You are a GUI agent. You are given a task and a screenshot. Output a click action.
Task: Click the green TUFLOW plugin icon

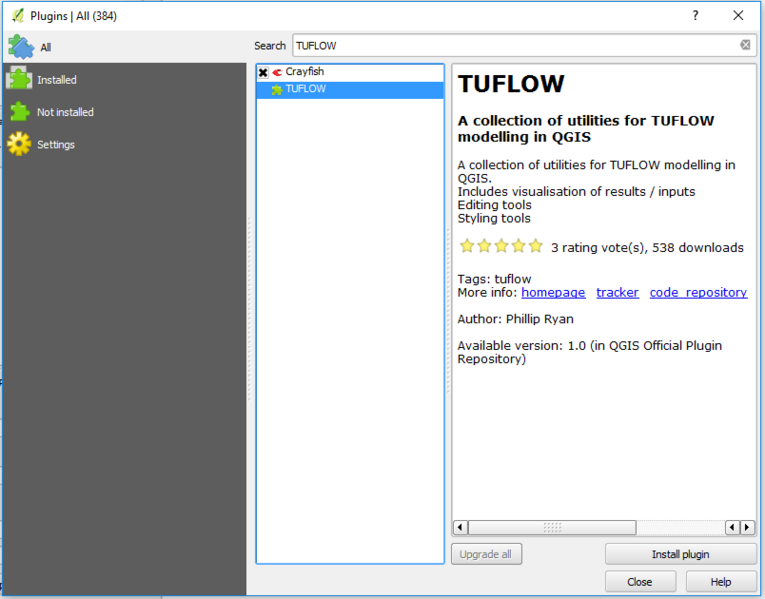click(277, 90)
